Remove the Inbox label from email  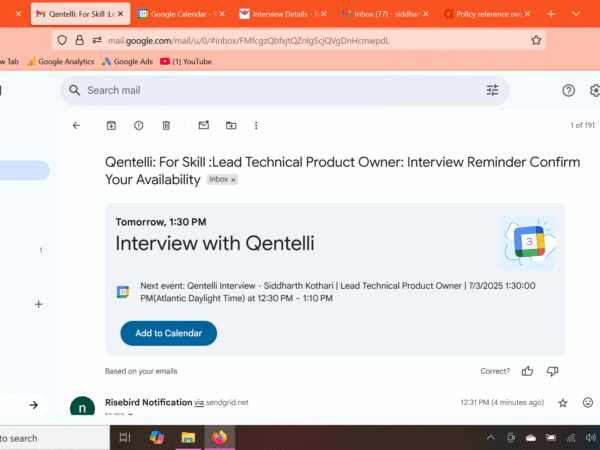(x=233, y=180)
